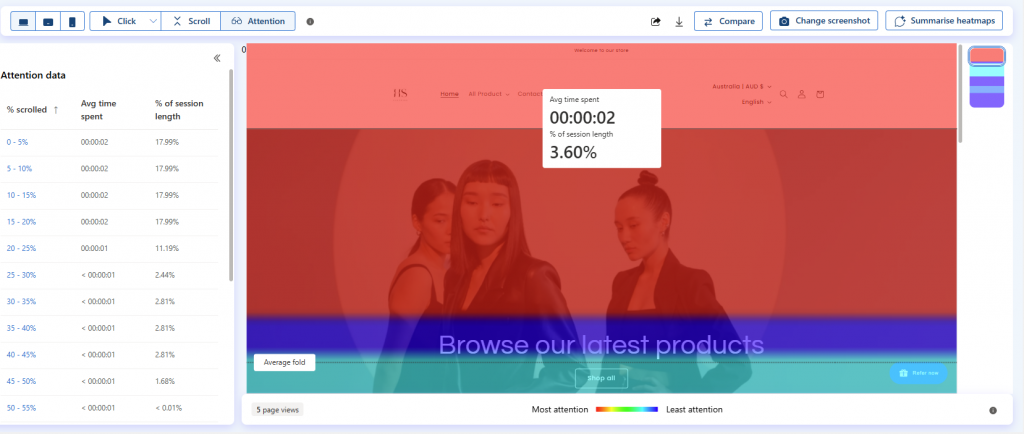Image resolution: width=1024 pixels, height=434 pixels.
Task: Expand the Australia | AUD $ country selector
Action: click(x=741, y=86)
